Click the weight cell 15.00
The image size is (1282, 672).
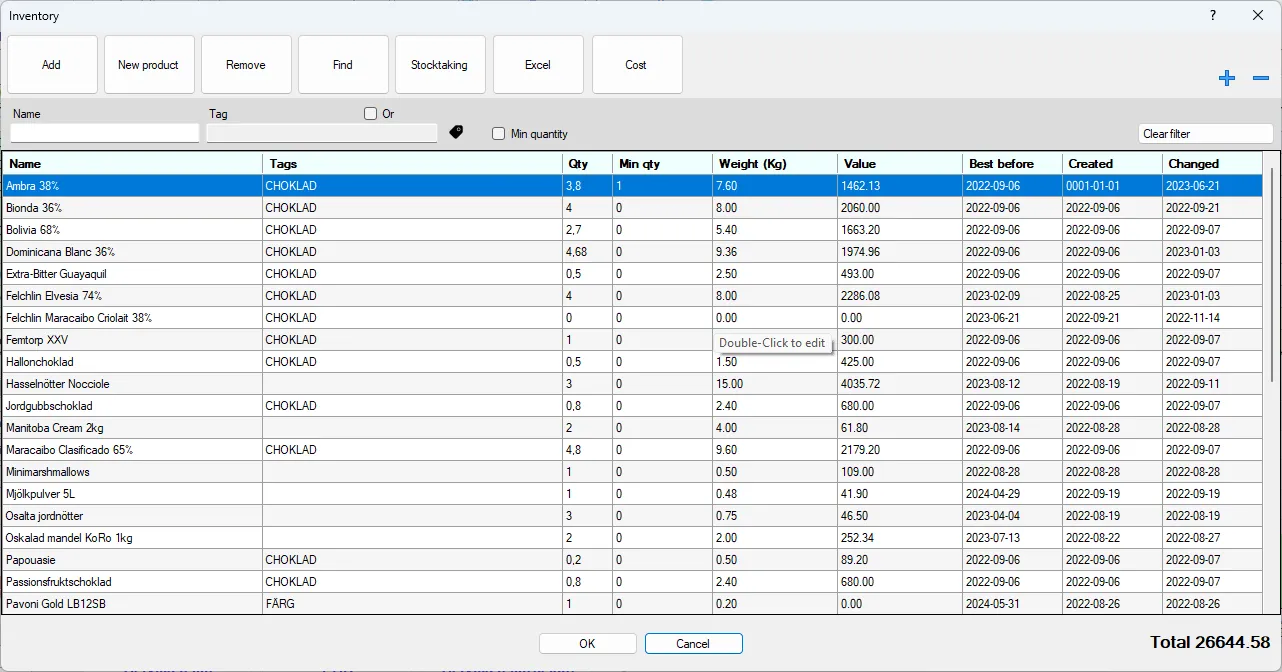(775, 384)
